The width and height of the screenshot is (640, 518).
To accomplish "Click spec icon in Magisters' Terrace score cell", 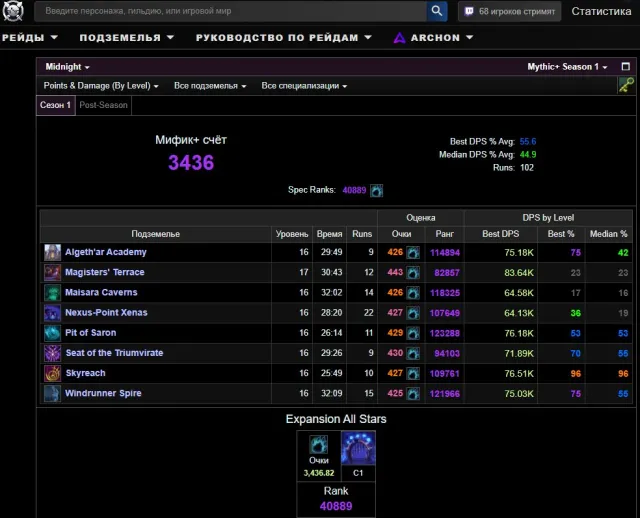I will coord(413,273).
